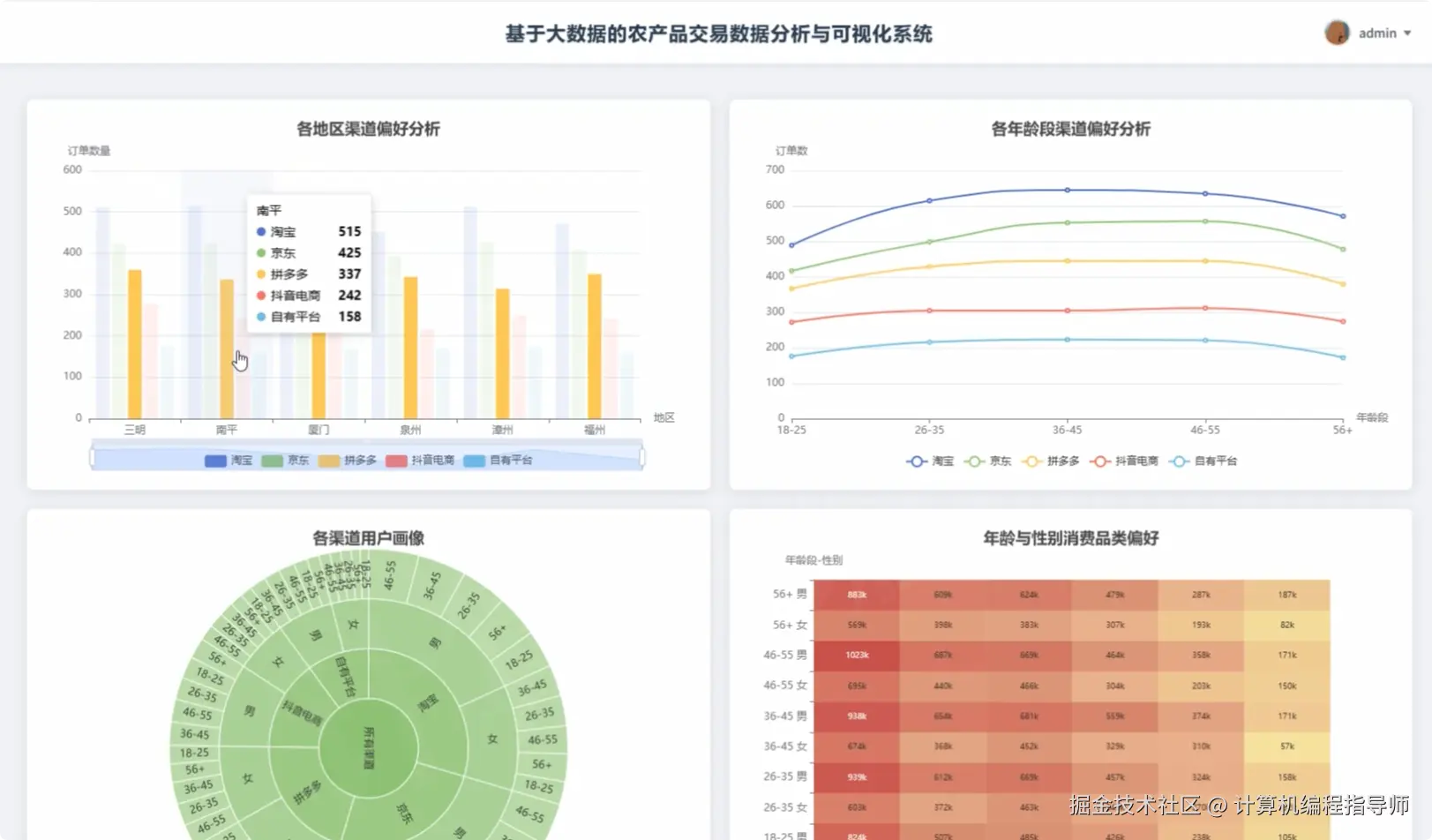Select the 福州 region axis label
Image resolution: width=1432 pixels, height=840 pixels.
point(595,430)
